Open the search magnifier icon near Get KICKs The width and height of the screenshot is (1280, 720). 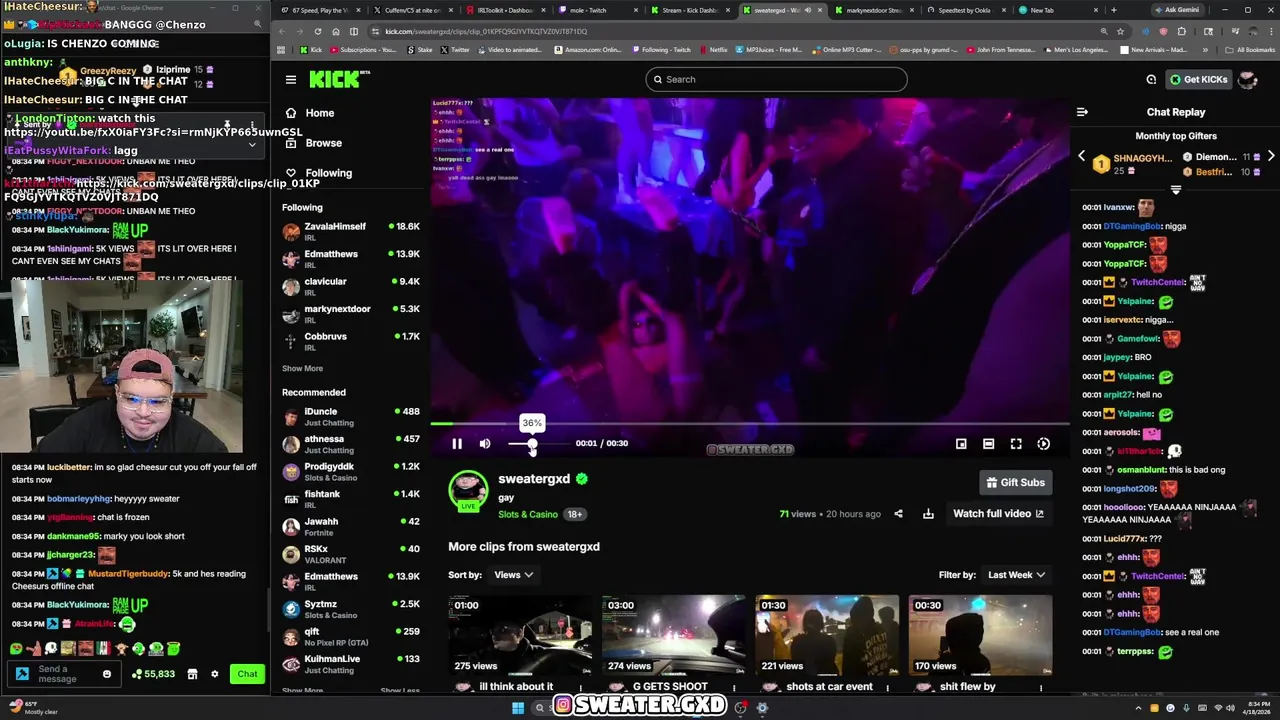1151,80
